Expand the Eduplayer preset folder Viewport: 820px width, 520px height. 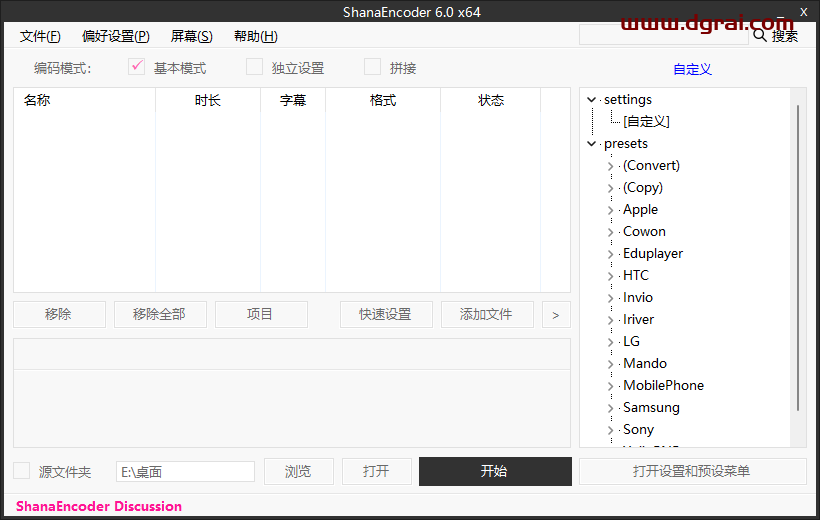click(610, 254)
